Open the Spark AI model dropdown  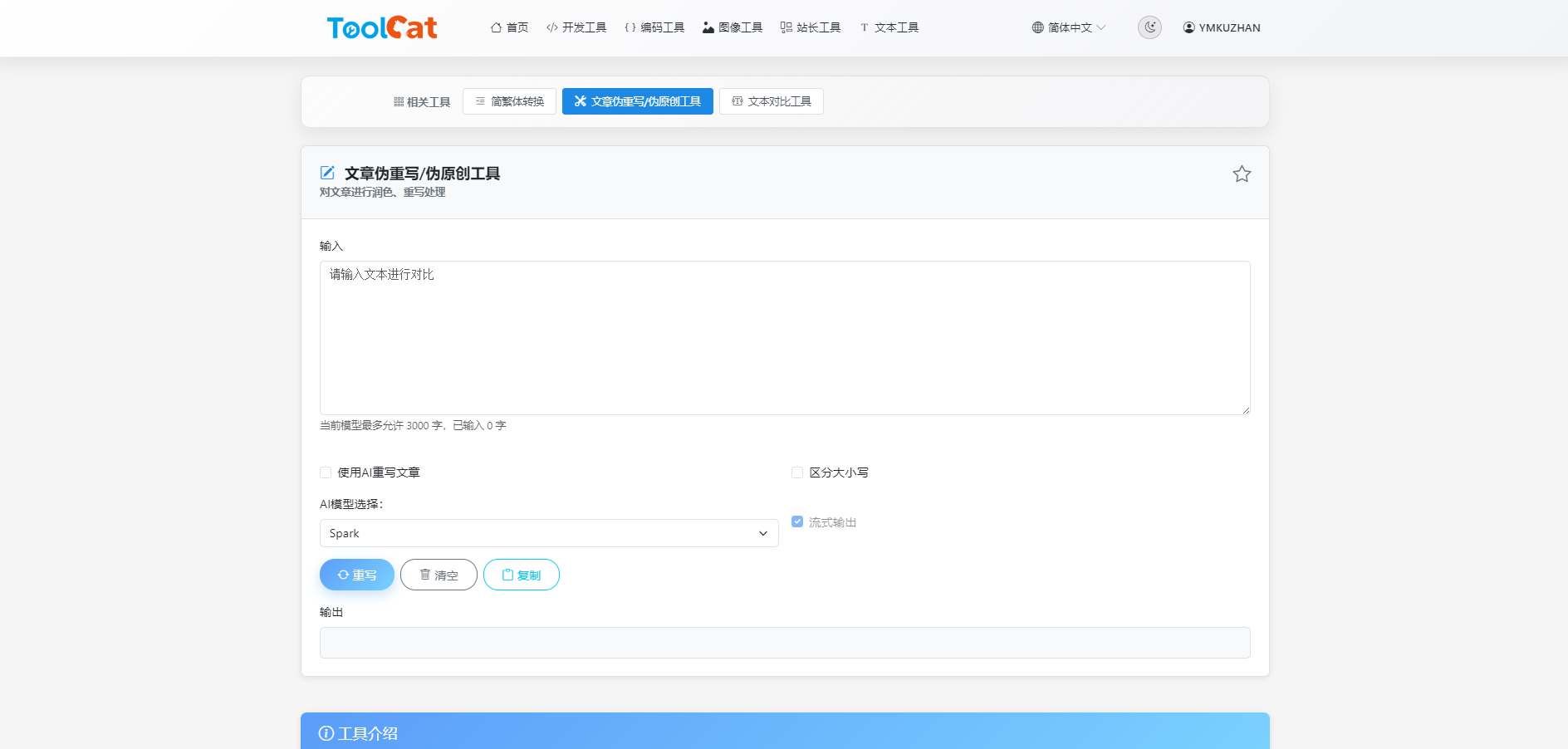(x=549, y=533)
